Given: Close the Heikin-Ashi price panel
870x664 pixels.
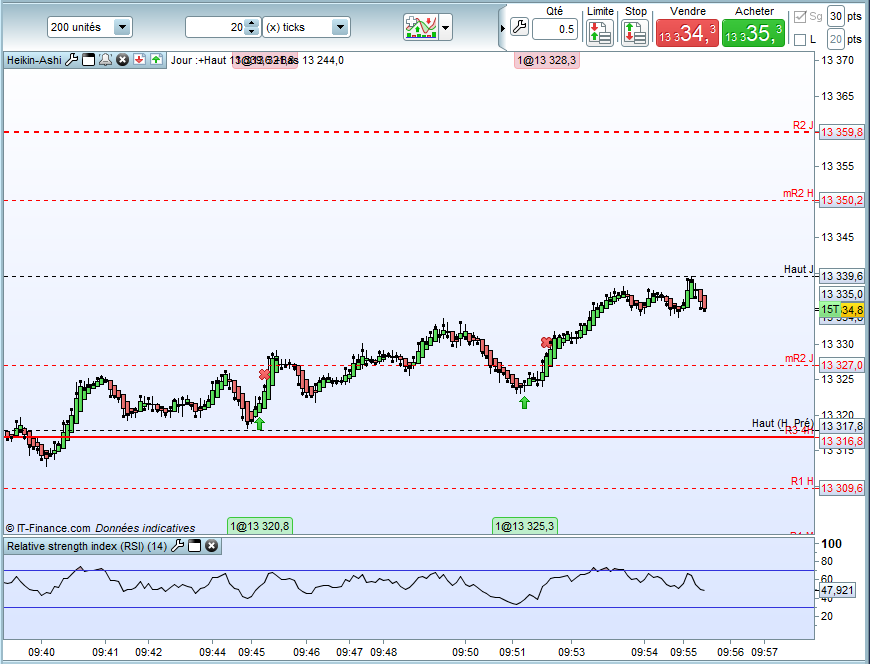Looking at the screenshot, I should (x=123, y=60).
